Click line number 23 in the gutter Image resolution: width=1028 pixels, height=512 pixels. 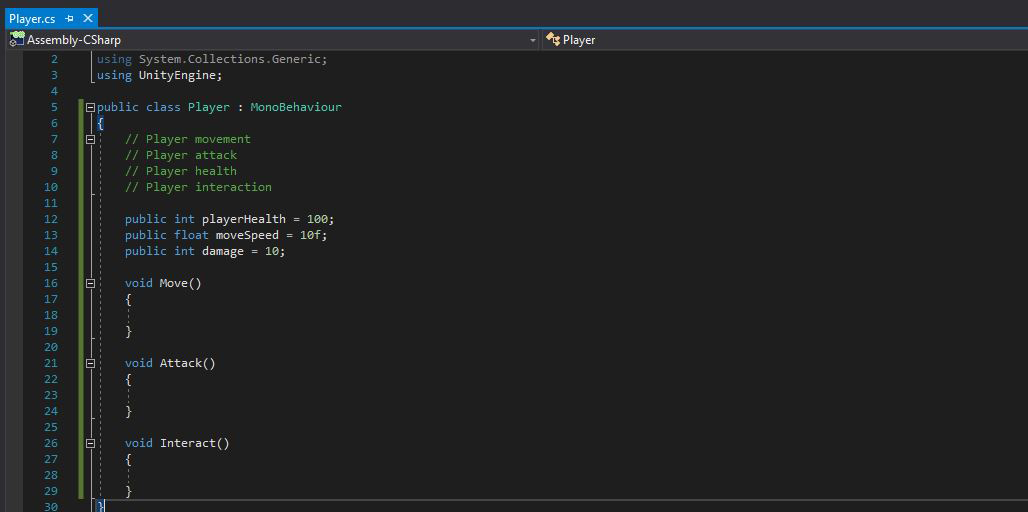click(x=50, y=395)
